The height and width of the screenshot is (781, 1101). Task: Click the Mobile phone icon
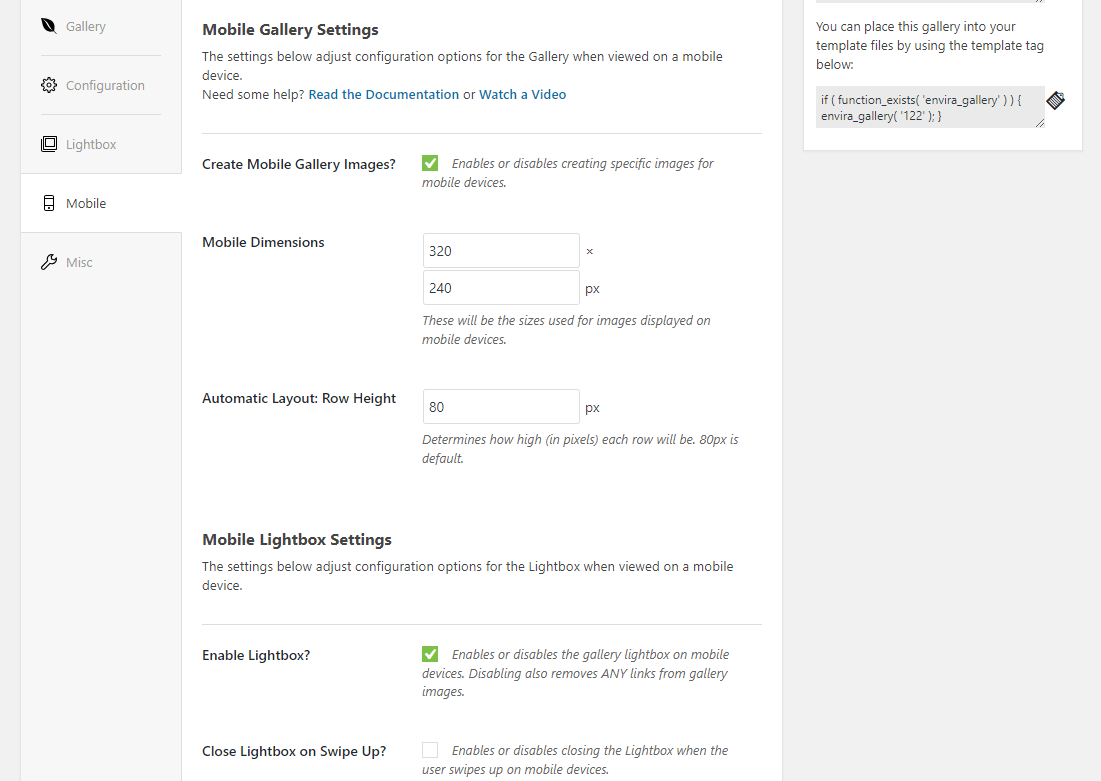click(48, 203)
